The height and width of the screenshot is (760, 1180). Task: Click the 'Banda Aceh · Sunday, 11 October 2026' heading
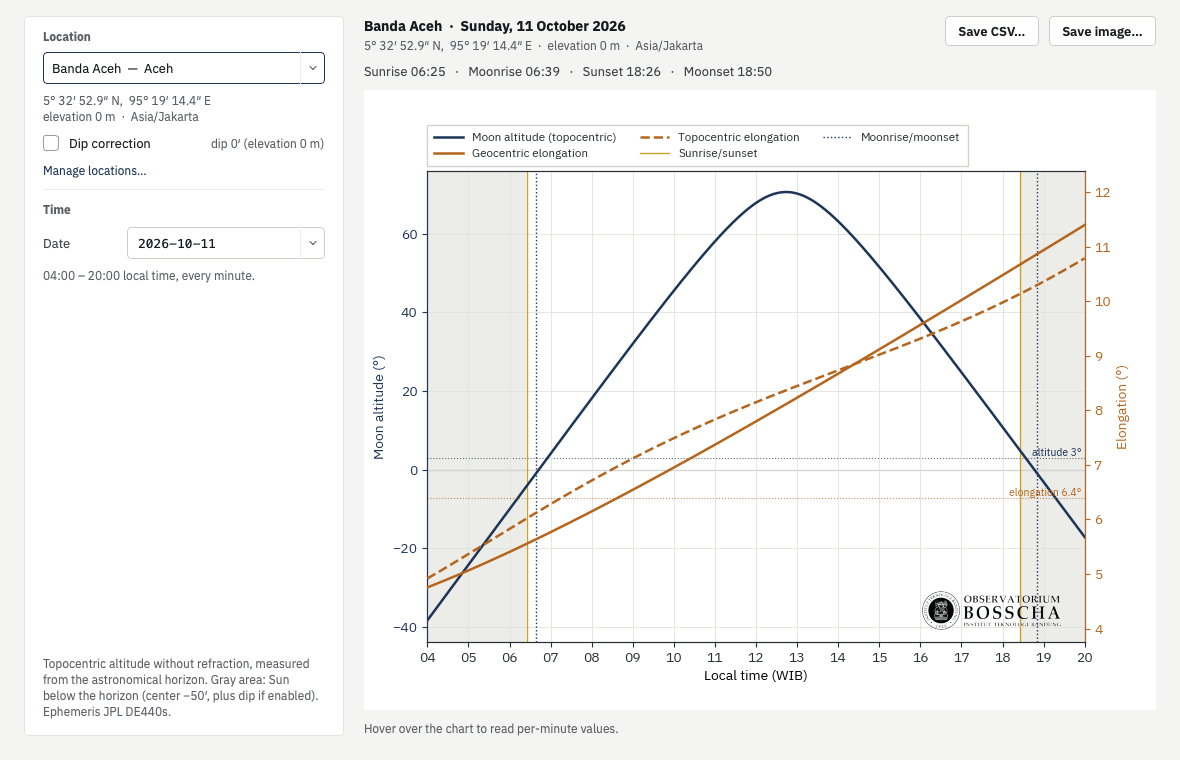pyautogui.click(x=494, y=26)
